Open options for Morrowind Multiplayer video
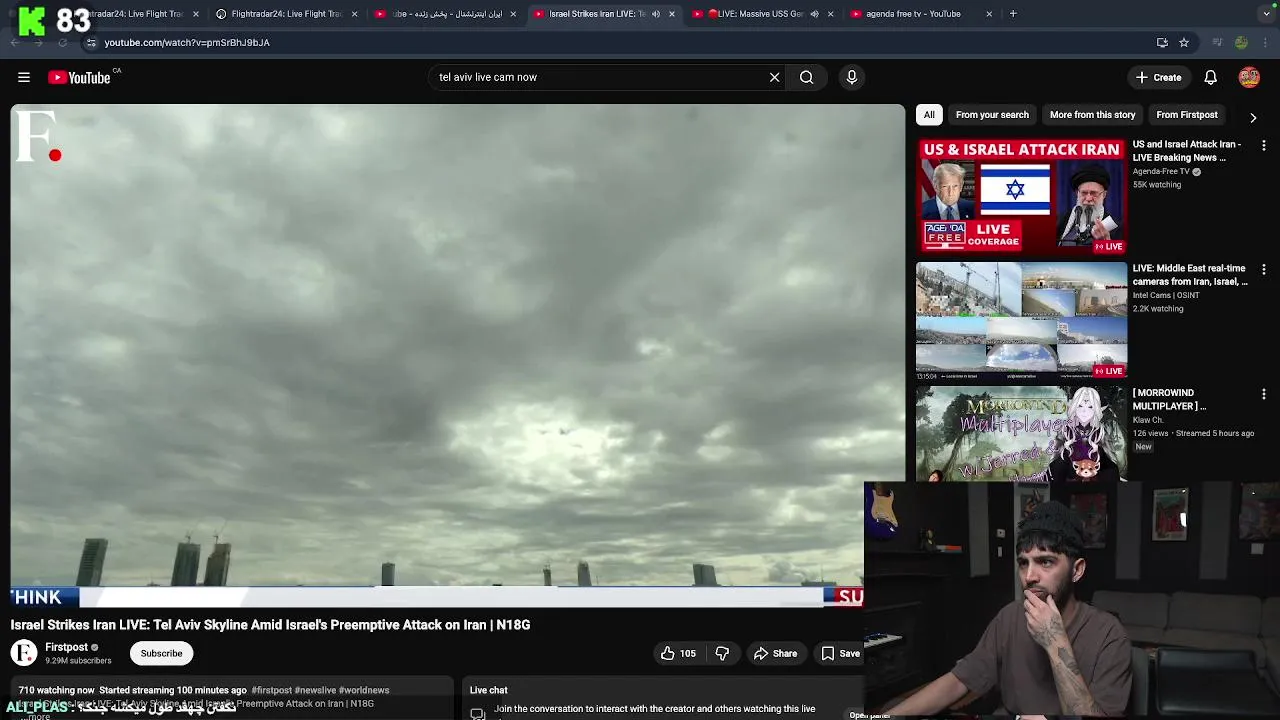Image resolution: width=1280 pixels, height=720 pixels. tap(1264, 395)
